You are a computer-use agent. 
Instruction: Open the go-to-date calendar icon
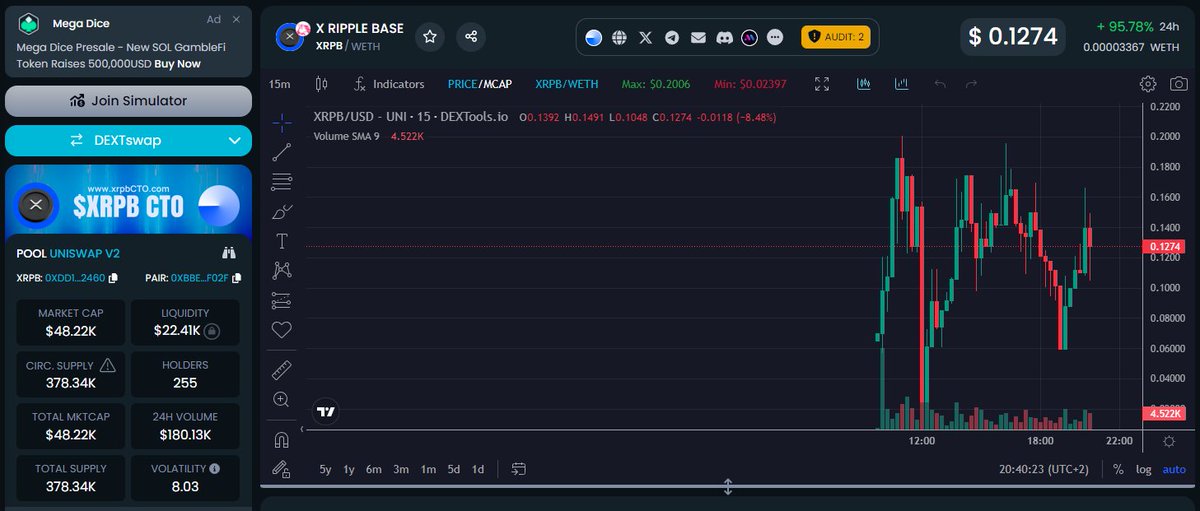click(519, 469)
